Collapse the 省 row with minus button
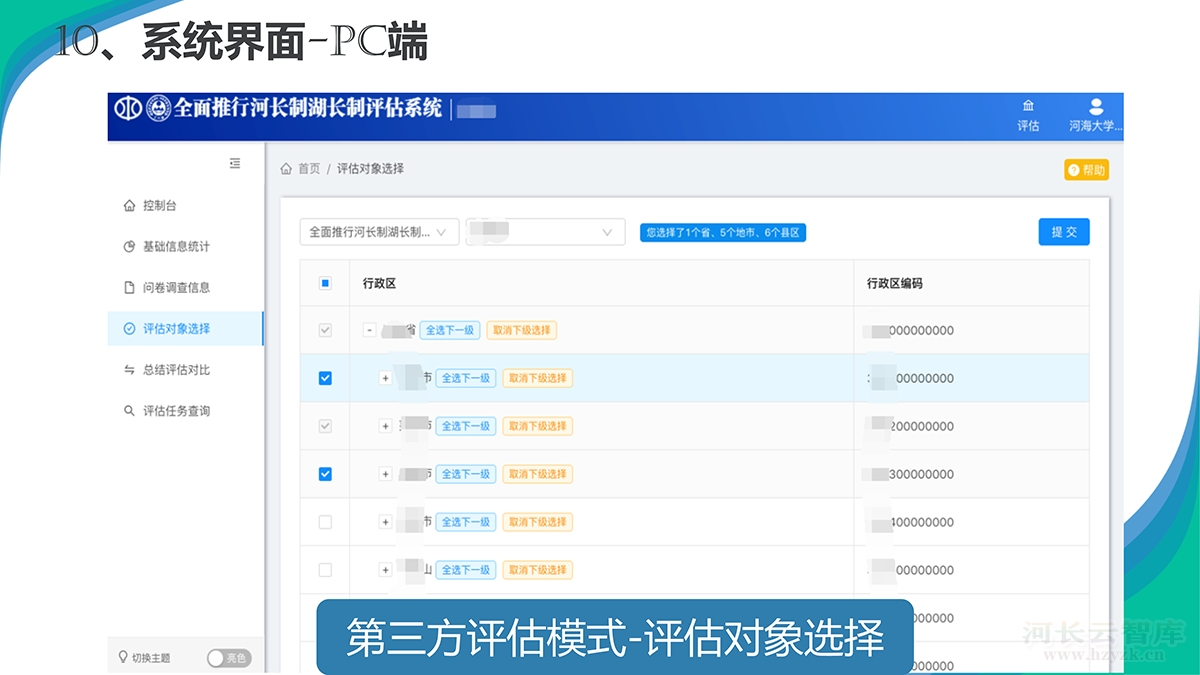Image resolution: width=1200 pixels, height=675 pixels. [370, 330]
